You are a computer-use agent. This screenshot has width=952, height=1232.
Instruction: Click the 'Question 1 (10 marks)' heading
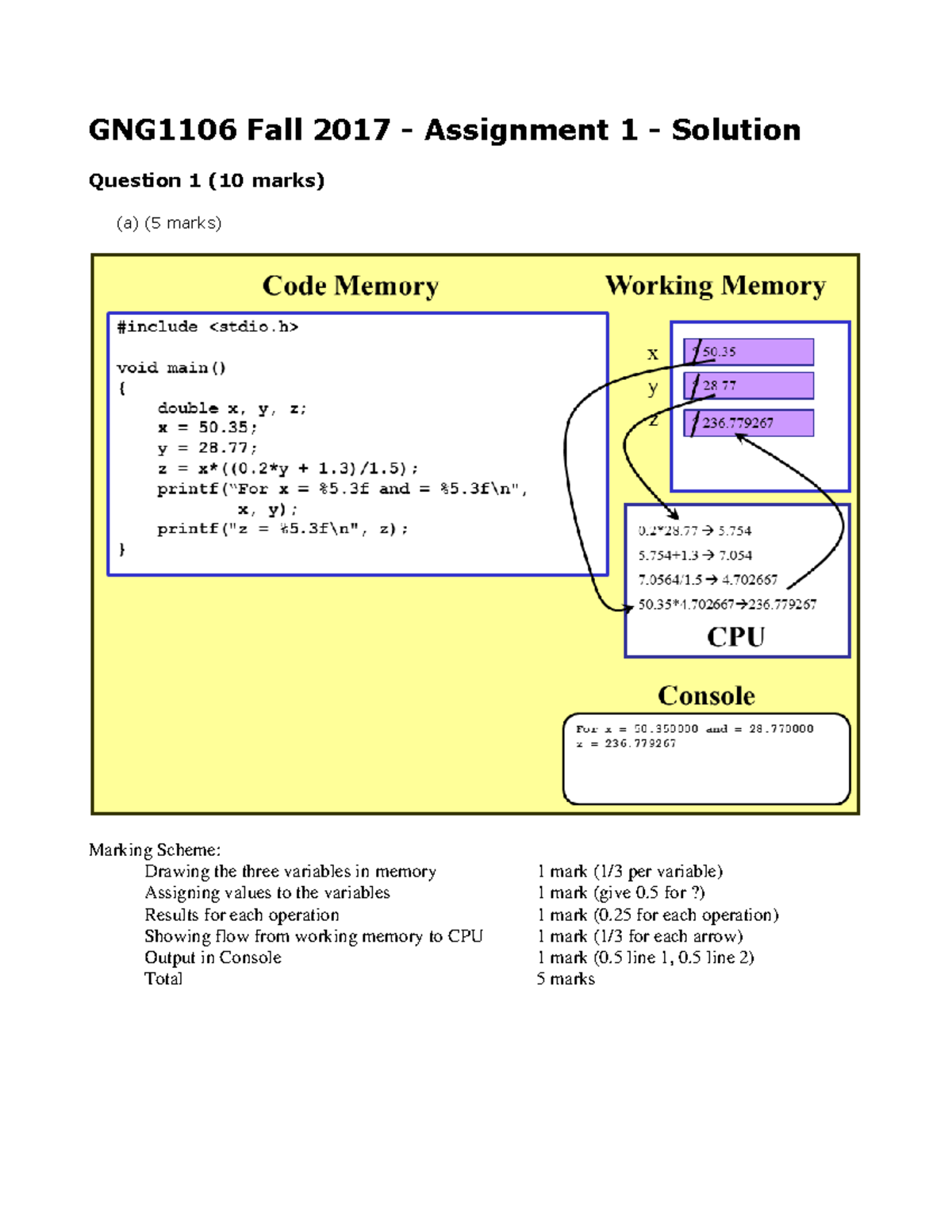pyautogui.click(x=206, y=181)
